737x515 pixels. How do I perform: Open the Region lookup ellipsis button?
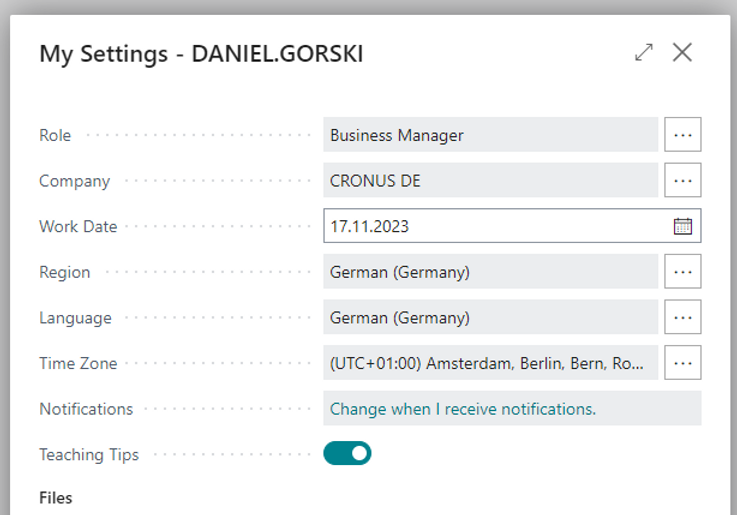[683, 272]
